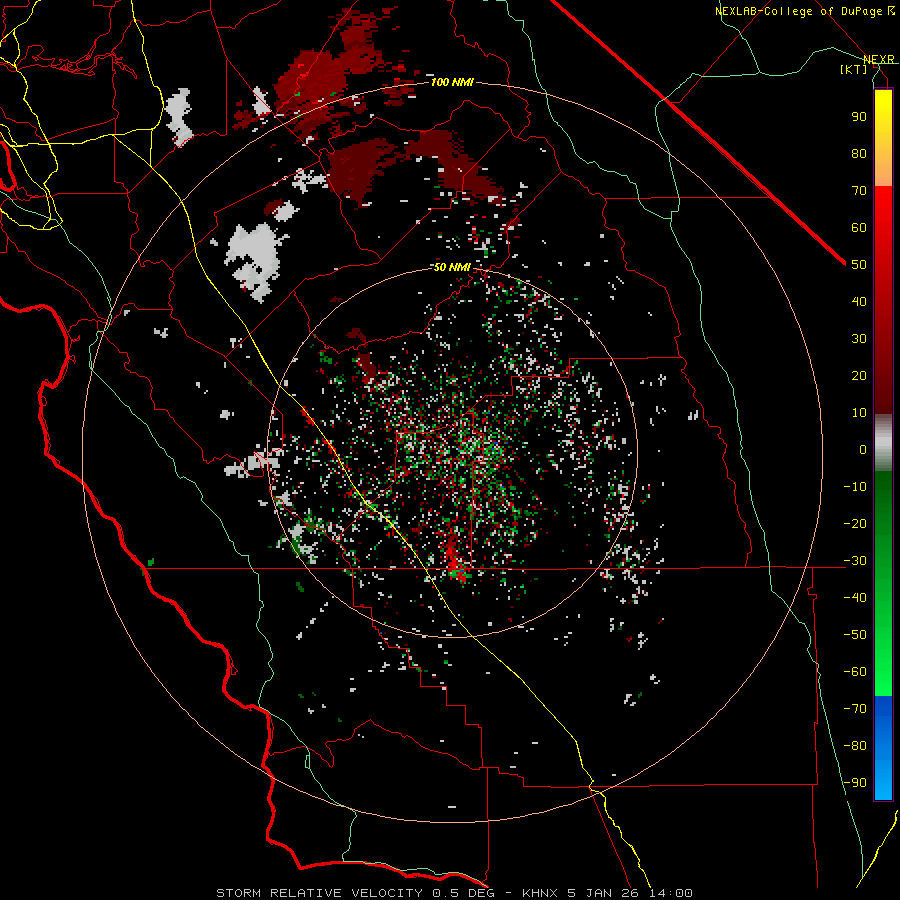Click the -50 value on velocity scale

point(855,635)
